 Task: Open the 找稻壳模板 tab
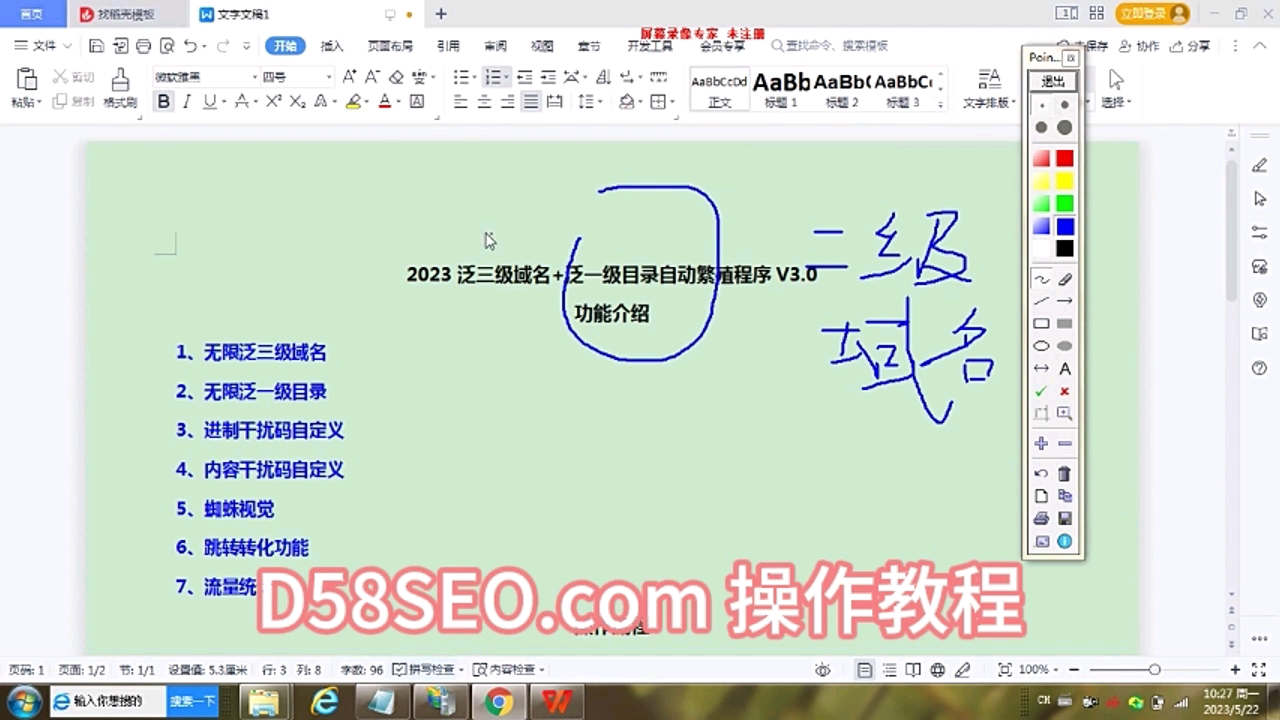pos(127,14)
